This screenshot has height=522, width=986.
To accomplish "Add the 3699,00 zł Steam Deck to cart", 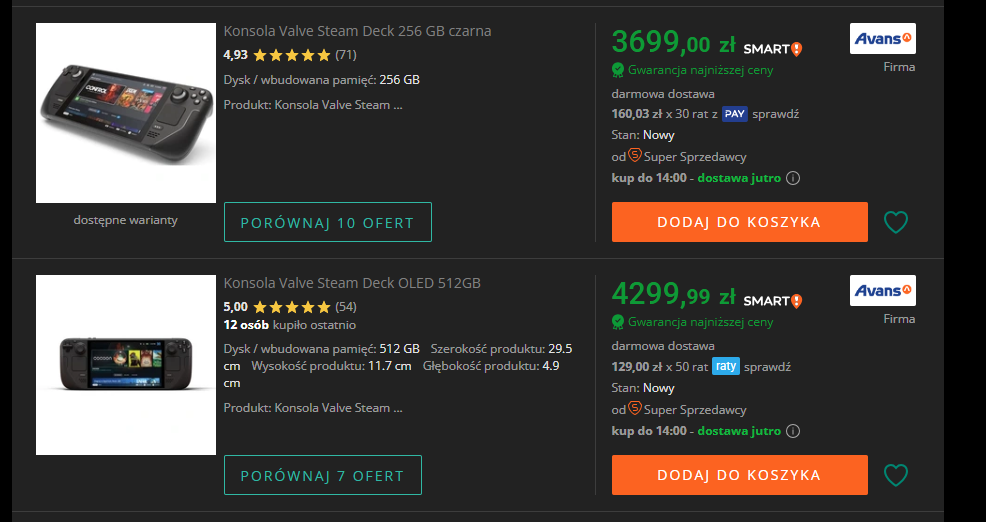I will click(x=740, y=222).
